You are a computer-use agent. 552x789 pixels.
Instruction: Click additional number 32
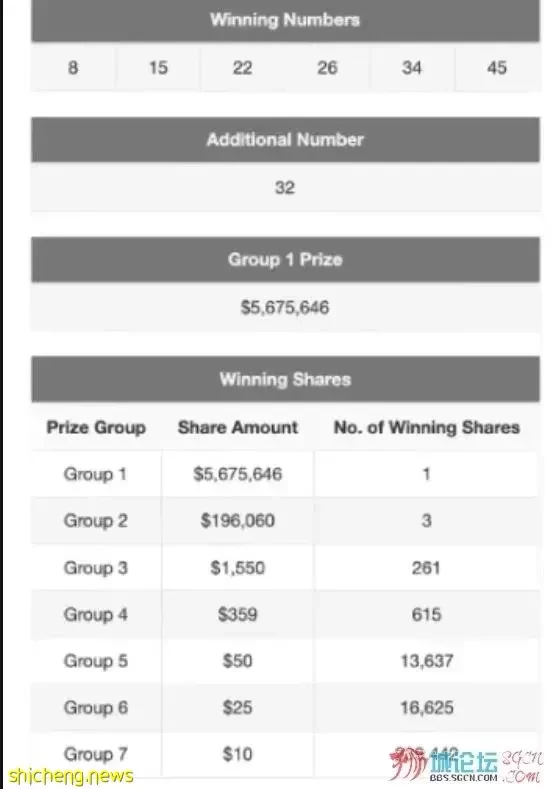click(285, 188)
